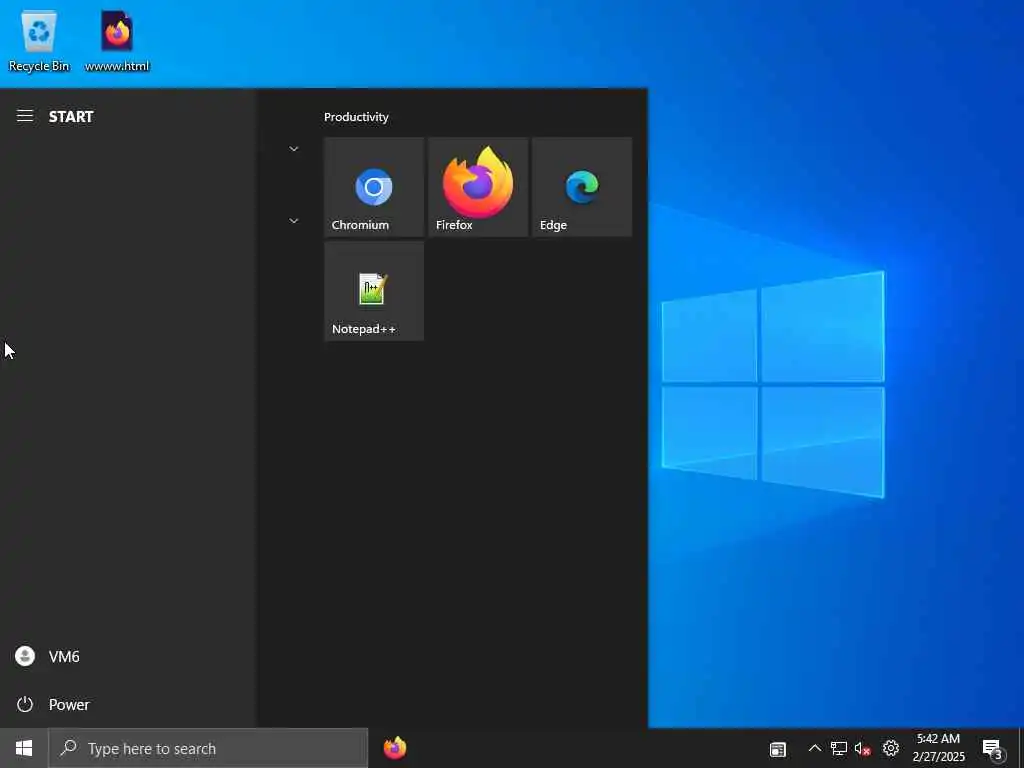Open the Chromium tile
Viewport: 1024px width, 768px height.
pos(374,187)
